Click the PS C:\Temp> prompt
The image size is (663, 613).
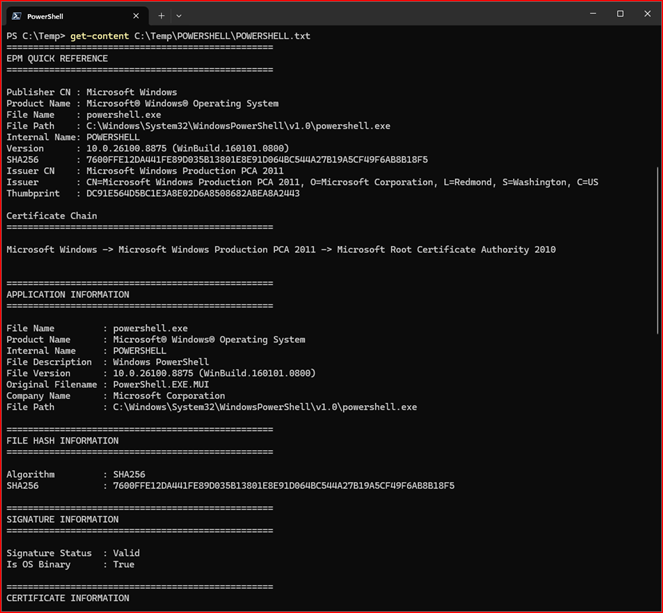[x=36, y=36]
